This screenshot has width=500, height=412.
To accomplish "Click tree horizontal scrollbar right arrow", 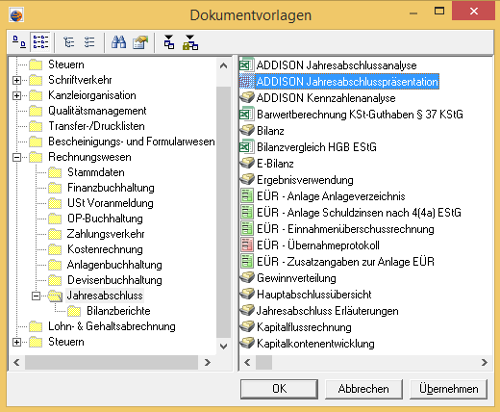I will tap(207, 362).
